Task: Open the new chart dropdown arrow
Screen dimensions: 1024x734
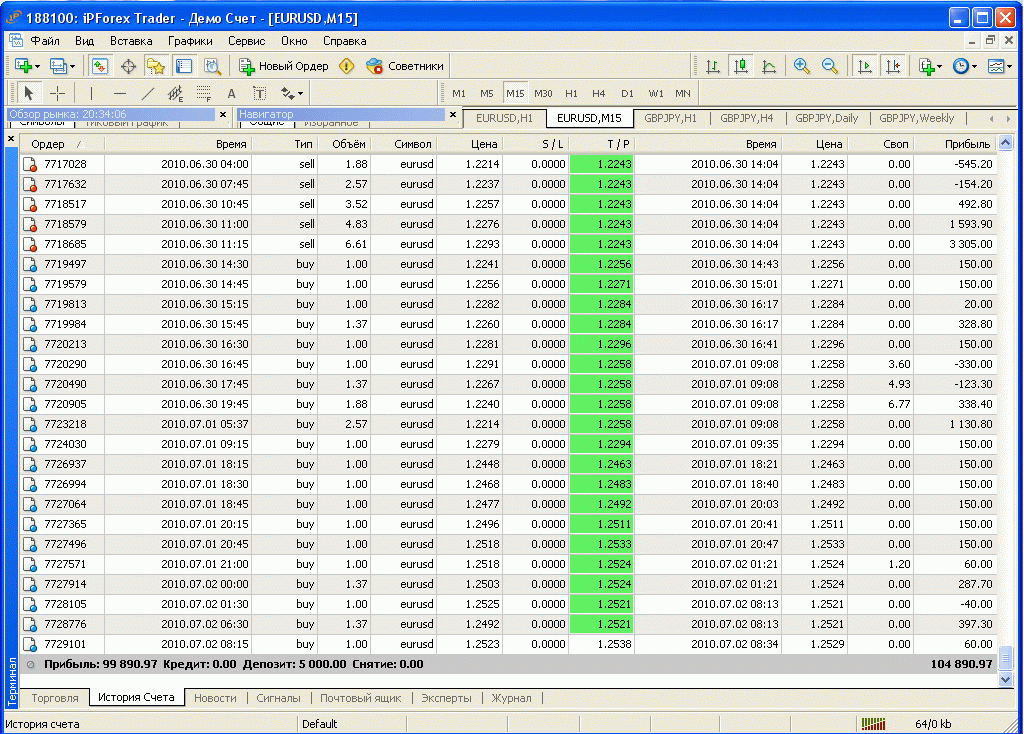Action: click(x=38, y=66)
